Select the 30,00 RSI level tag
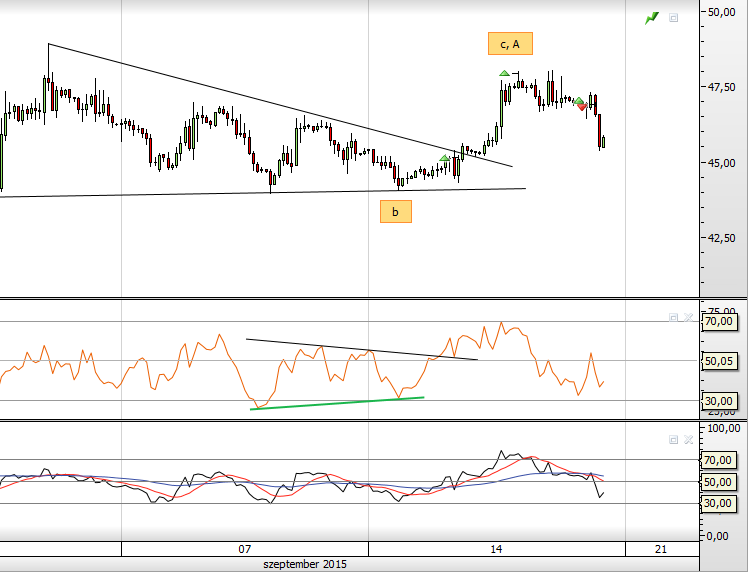 (x=718, y=401)
